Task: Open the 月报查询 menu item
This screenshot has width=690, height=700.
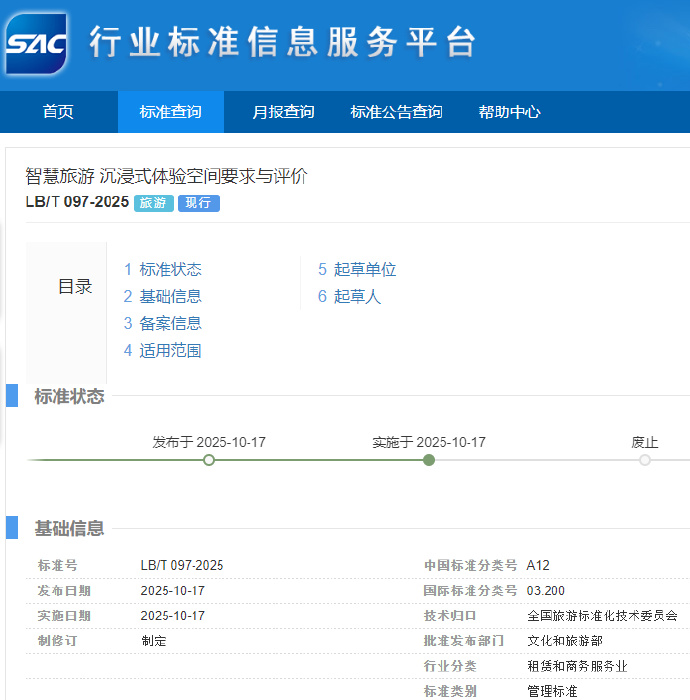Action: coord(283,112)
